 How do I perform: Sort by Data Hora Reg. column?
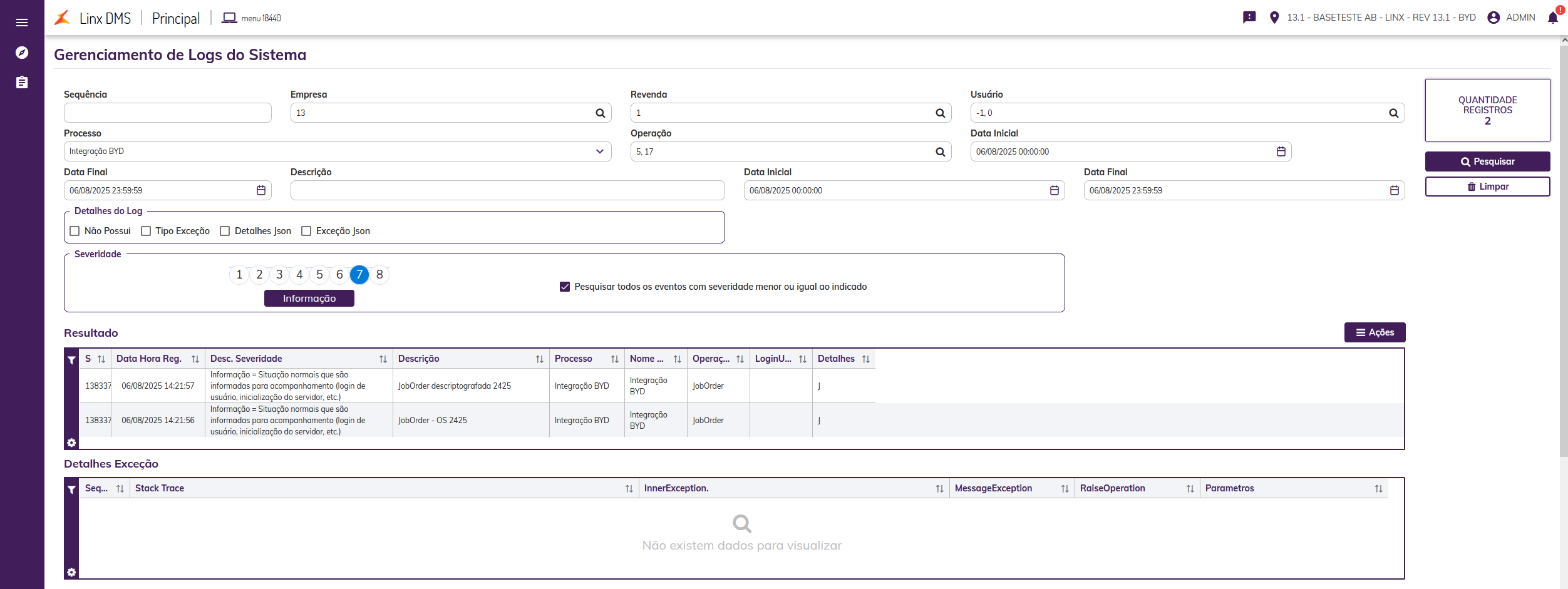(x=195, y=359)
